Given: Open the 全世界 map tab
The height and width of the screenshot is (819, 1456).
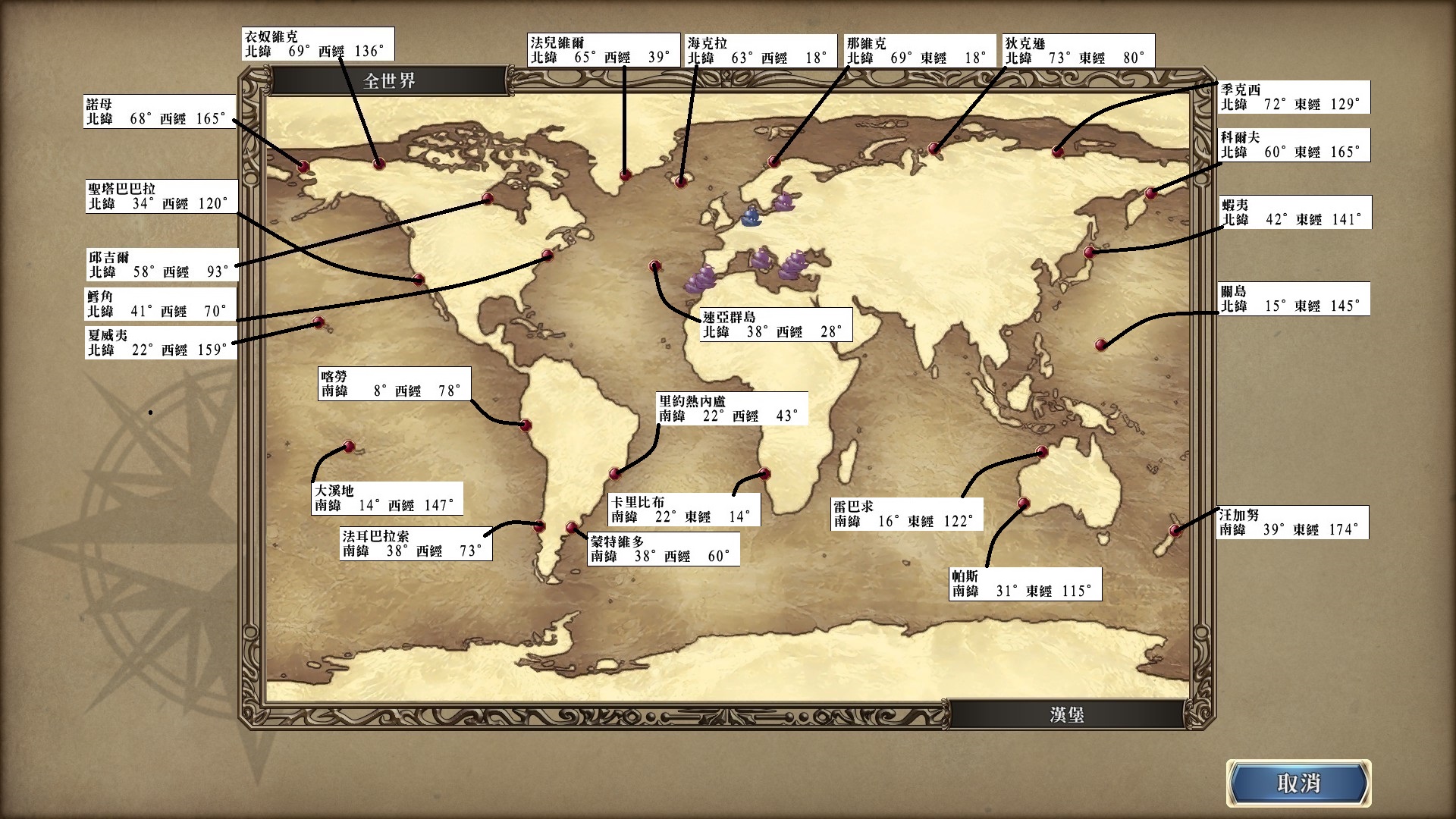Looking at the screenshot, I should coord(389,80).
